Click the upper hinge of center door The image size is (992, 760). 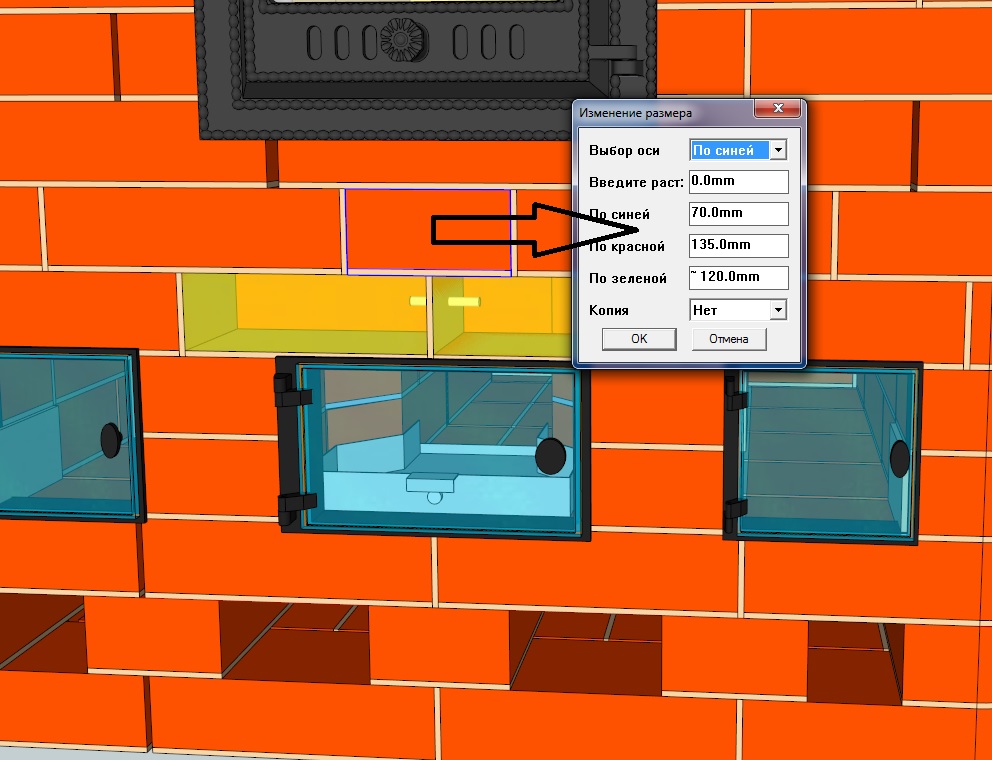[286, 388]
